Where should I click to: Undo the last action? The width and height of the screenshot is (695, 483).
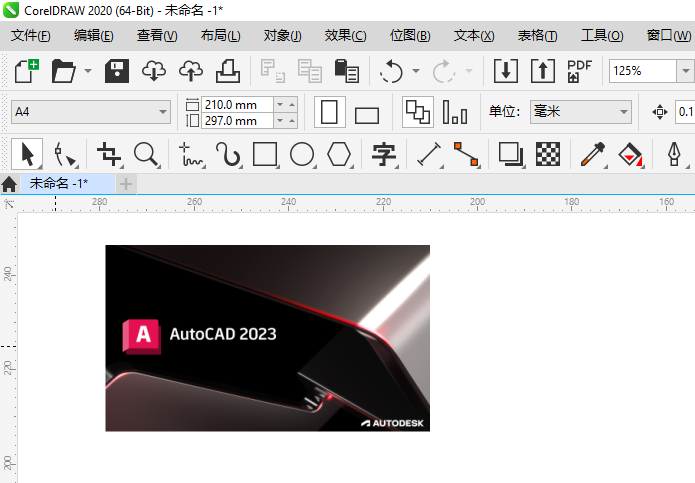391,71
